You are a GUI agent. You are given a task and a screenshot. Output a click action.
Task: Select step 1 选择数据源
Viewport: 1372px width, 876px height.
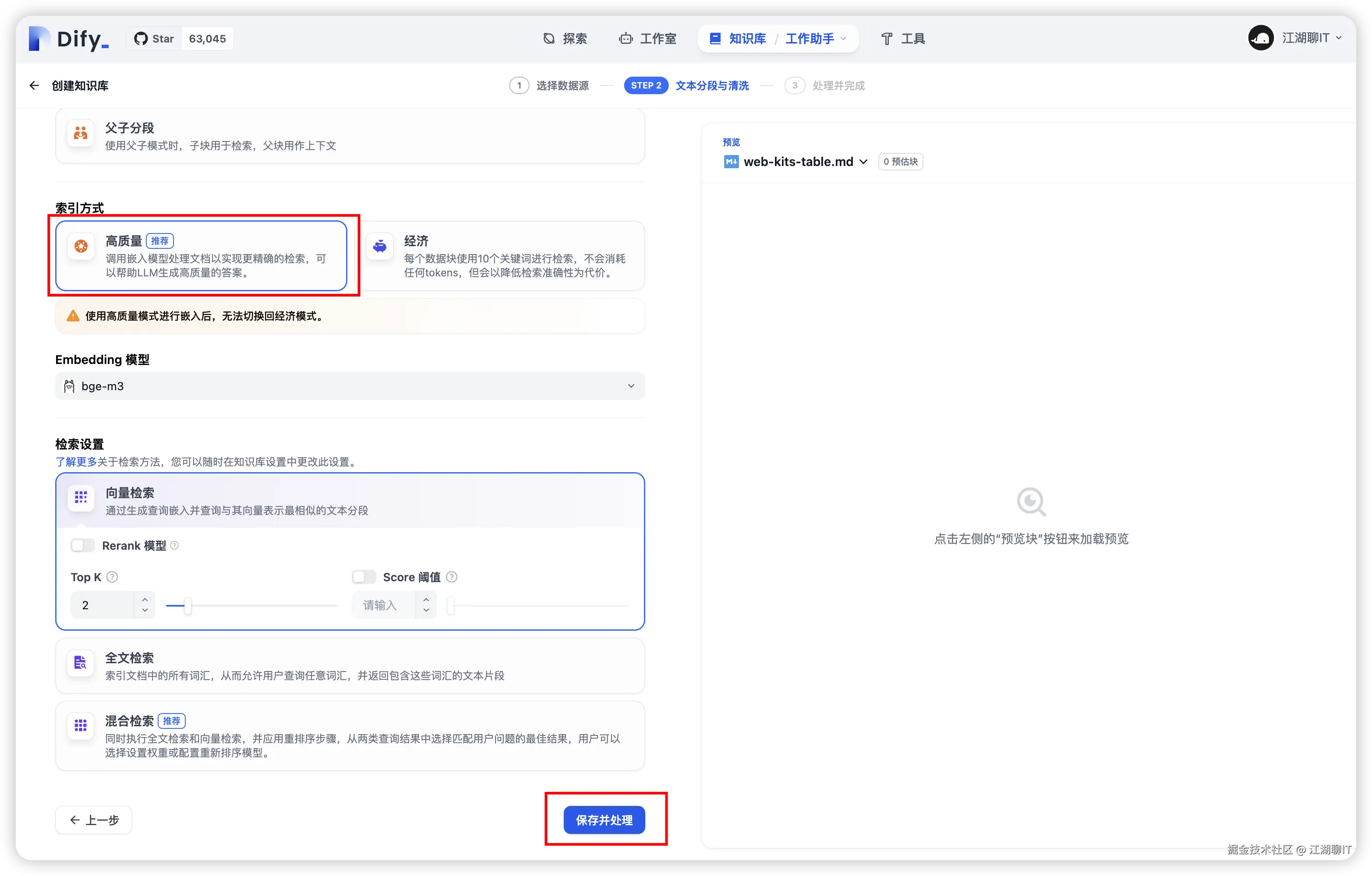click(549, 85)
